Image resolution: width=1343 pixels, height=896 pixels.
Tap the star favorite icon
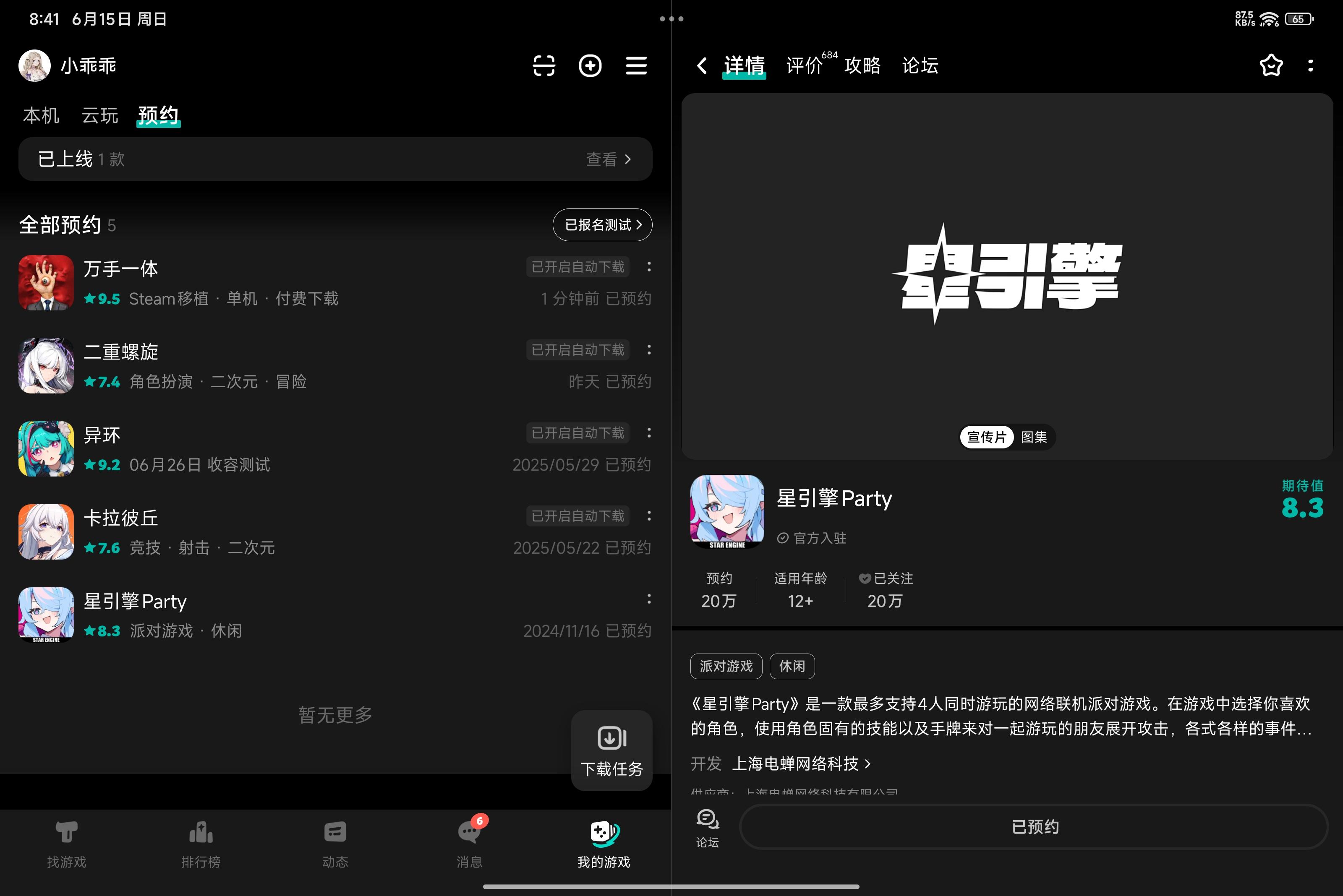coord(1271,66)
